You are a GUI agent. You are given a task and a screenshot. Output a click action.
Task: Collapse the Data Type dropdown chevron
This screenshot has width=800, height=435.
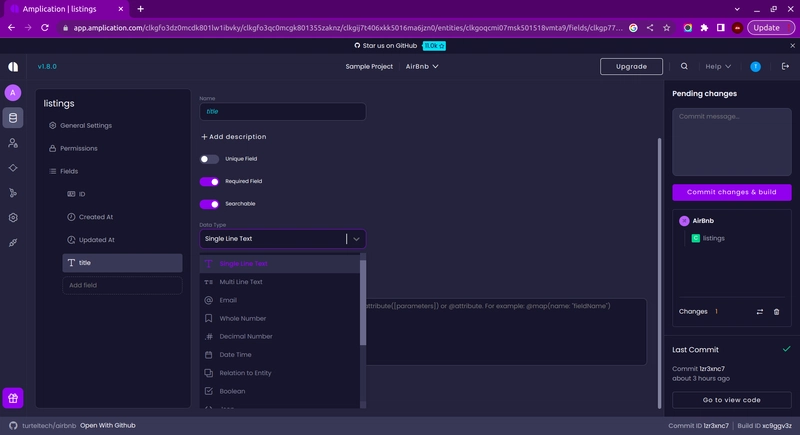point(356,239)
